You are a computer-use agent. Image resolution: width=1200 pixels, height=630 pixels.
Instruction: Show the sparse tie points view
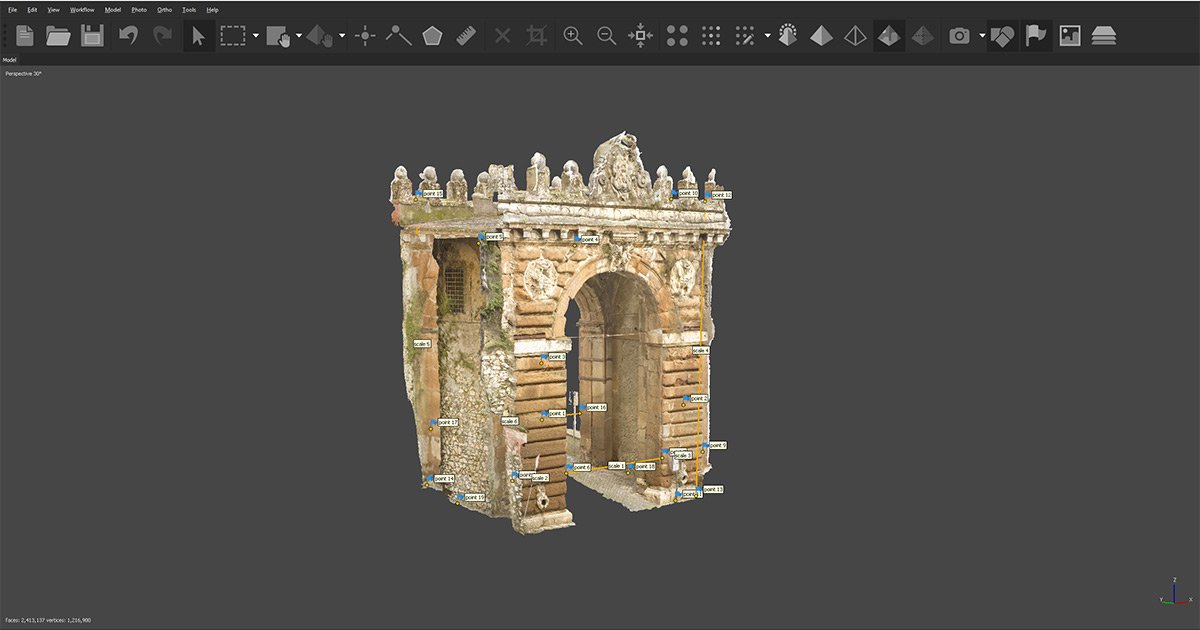[x=677, y=36]
